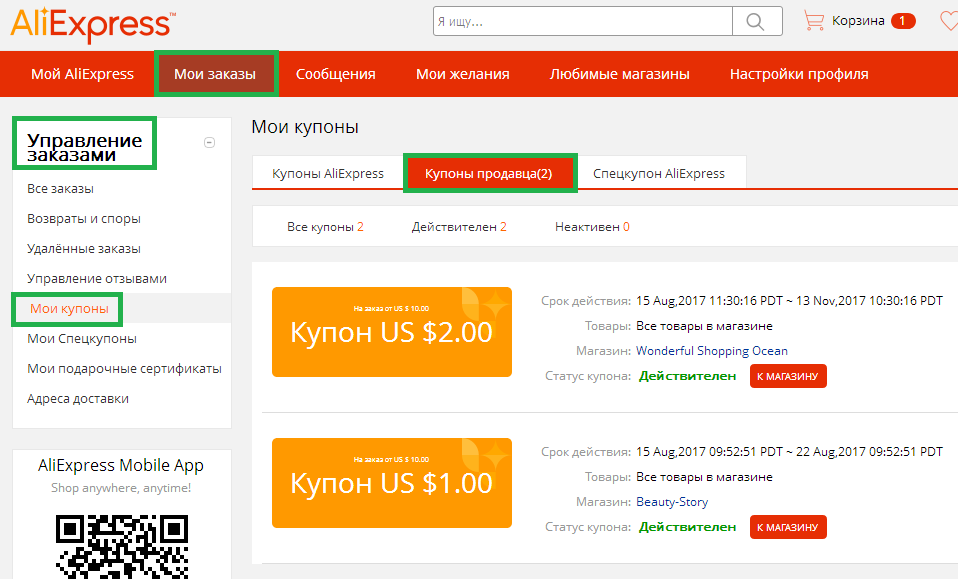Click К МАГАЗИНУ for Wonderful Shopping Ocean

788,376
